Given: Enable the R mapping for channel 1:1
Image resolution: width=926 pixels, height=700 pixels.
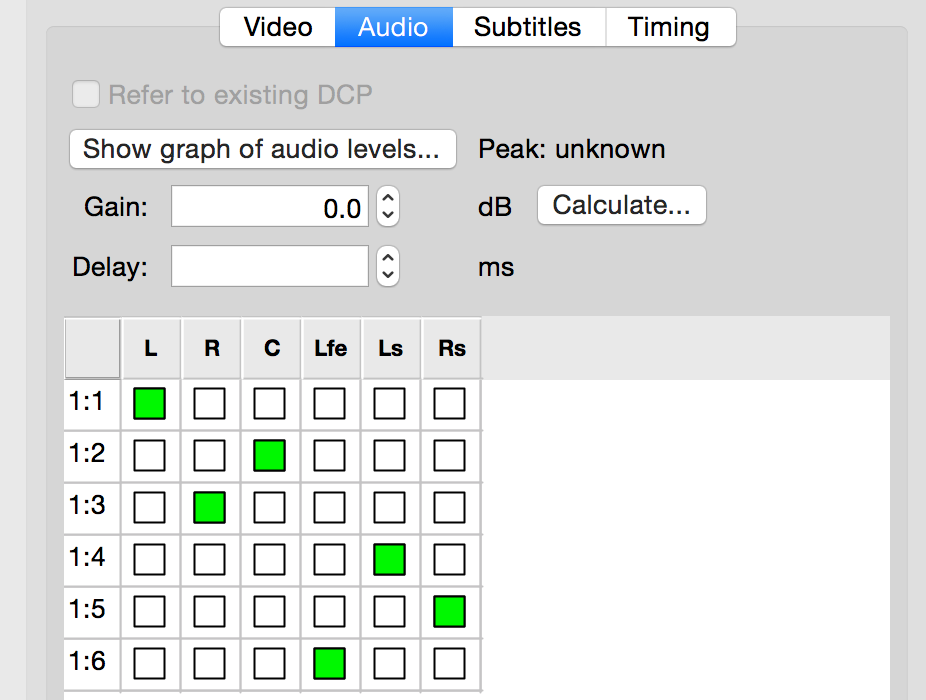Looking at the screenshot, I should [x=210, y=403].
